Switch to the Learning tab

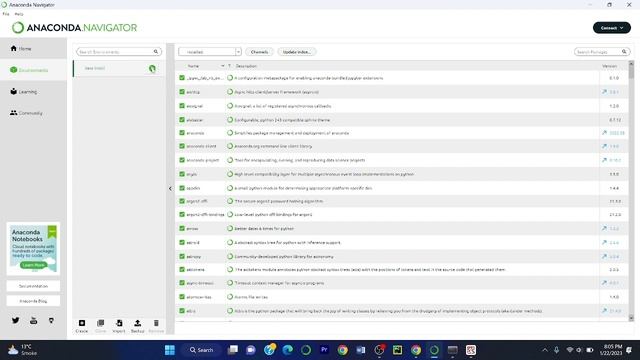(33, 91)
